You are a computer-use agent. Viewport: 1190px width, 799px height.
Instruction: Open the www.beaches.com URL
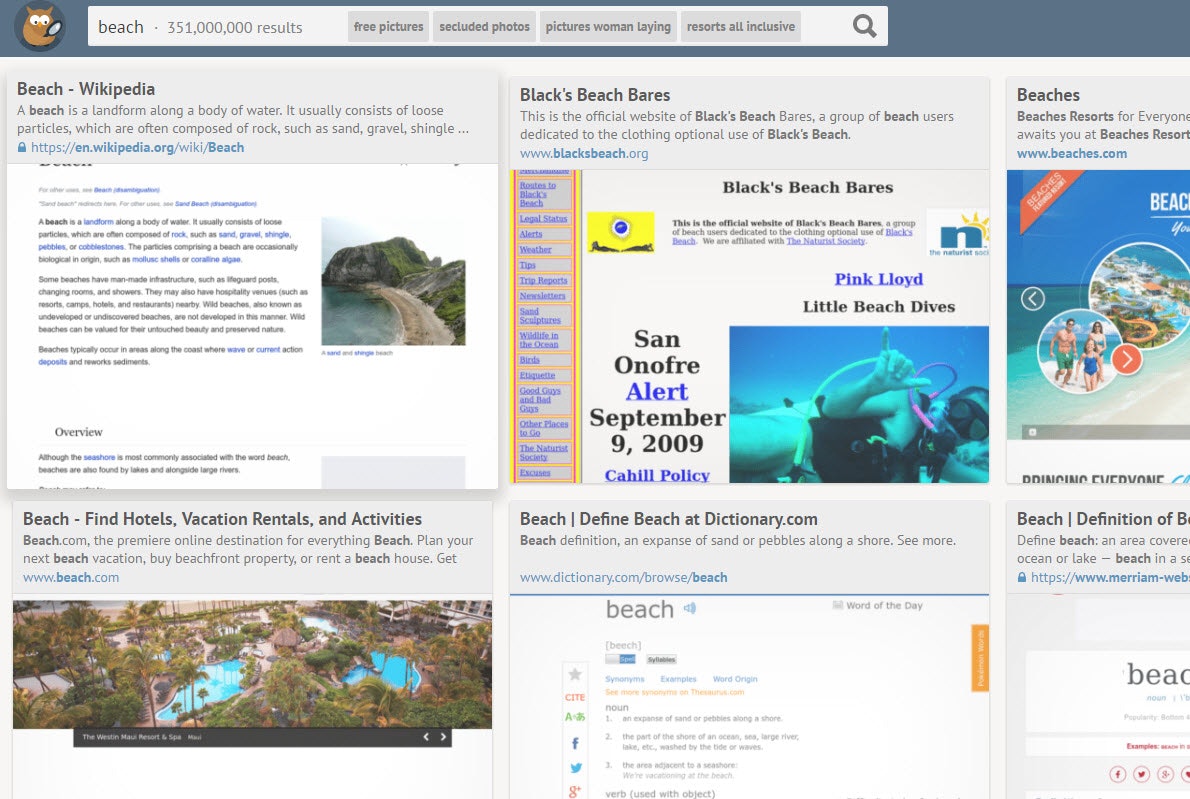pos(1072,153)
